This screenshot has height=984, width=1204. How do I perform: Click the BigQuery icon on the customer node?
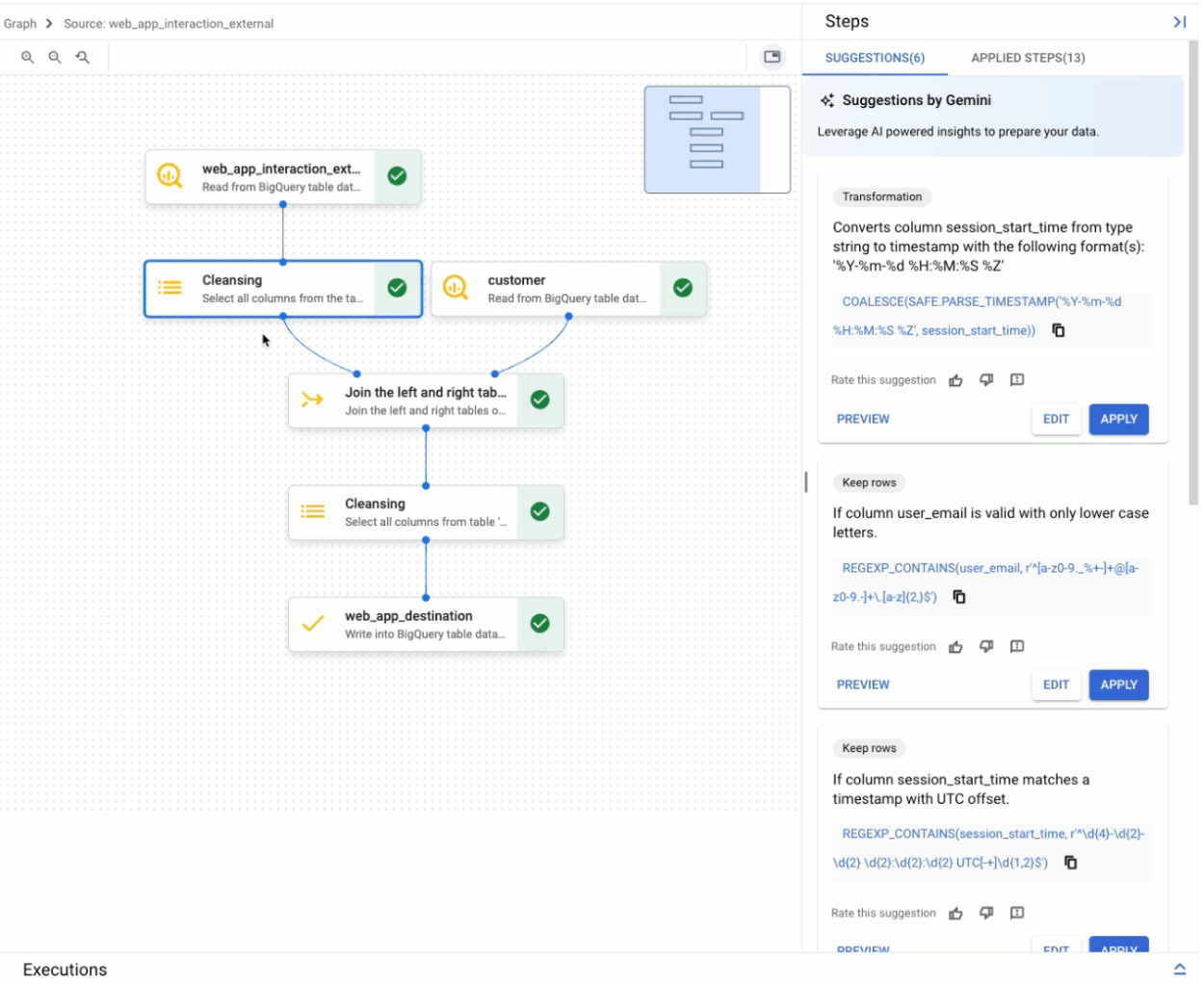(456, 288)
